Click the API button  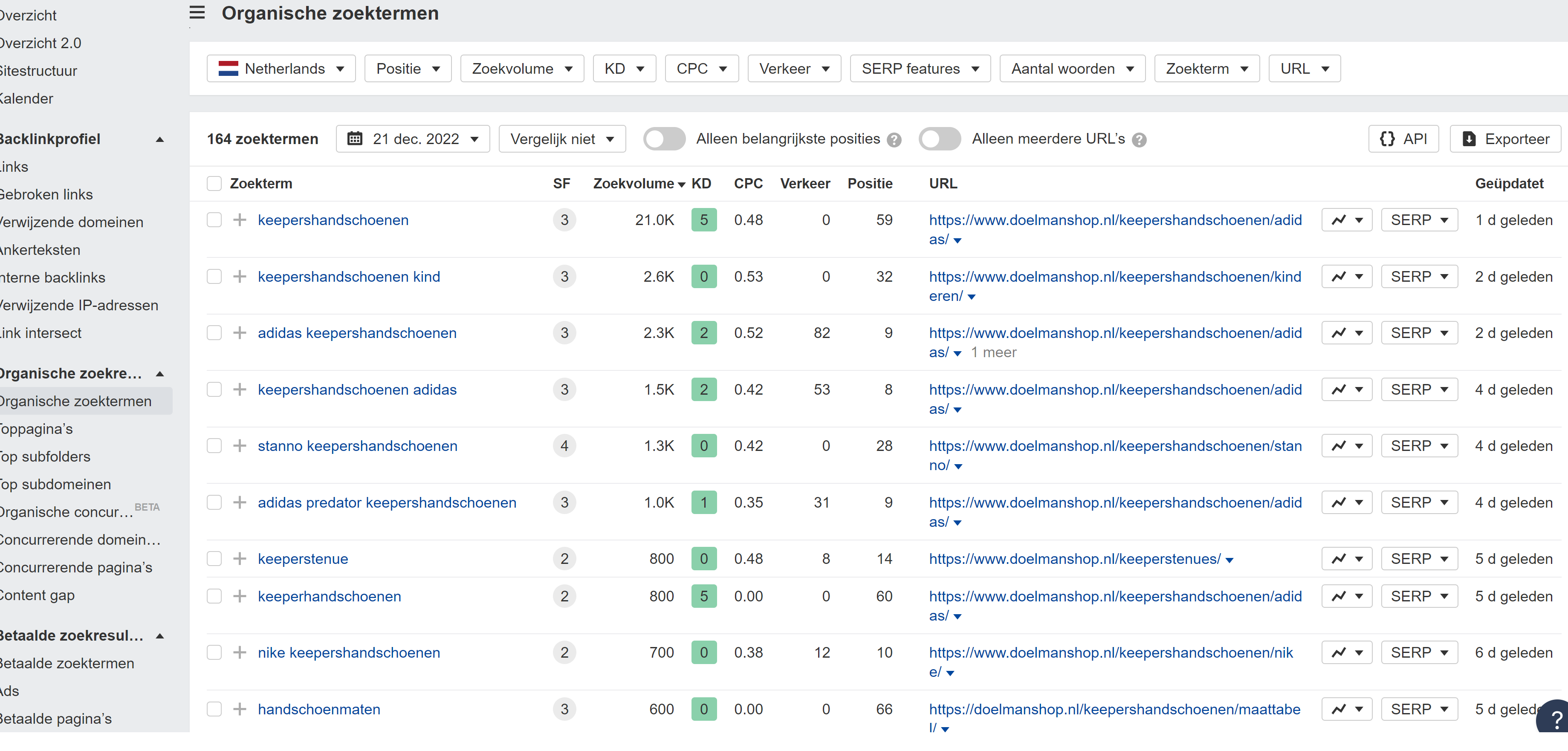(1403, 139)
